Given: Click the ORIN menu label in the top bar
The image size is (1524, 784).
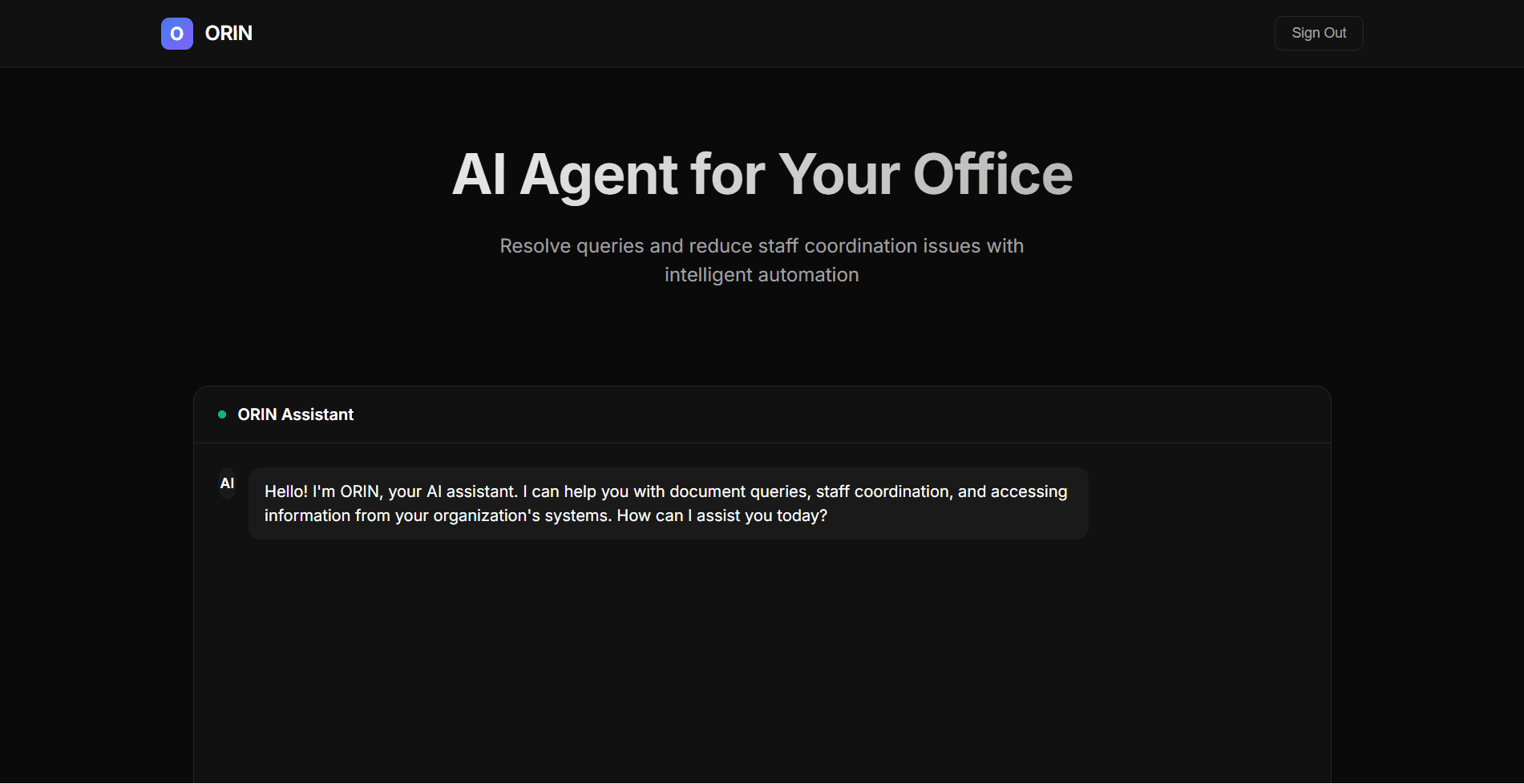Looking at the screenshot, I should (x=228, y=33).
